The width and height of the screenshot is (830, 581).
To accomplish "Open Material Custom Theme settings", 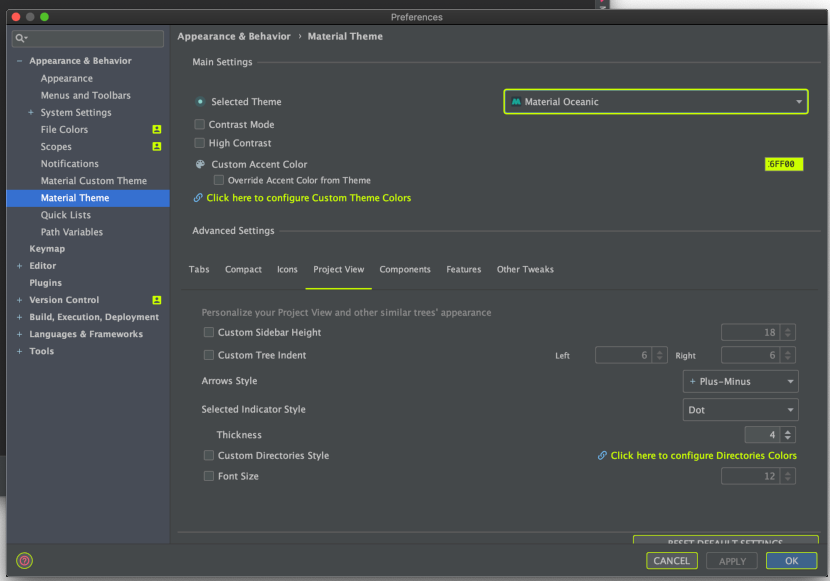I will [94, 180].
